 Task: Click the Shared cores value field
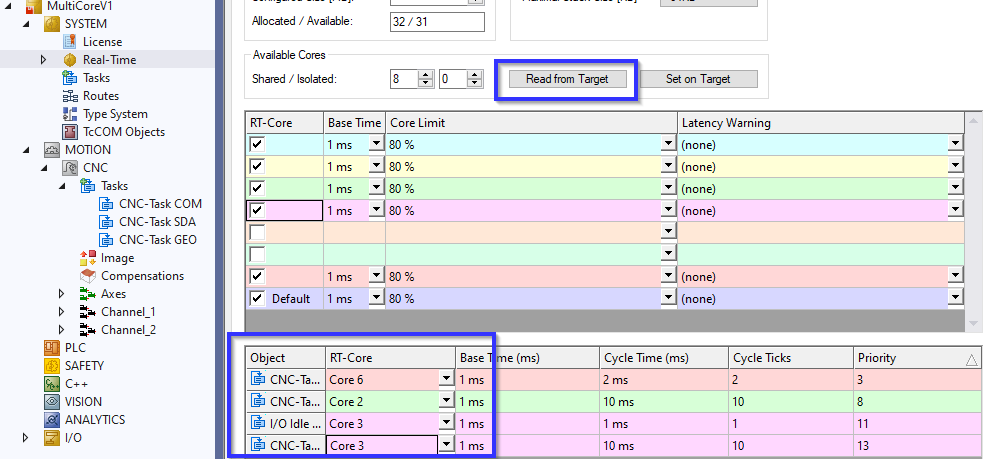[x=404, y=79]
